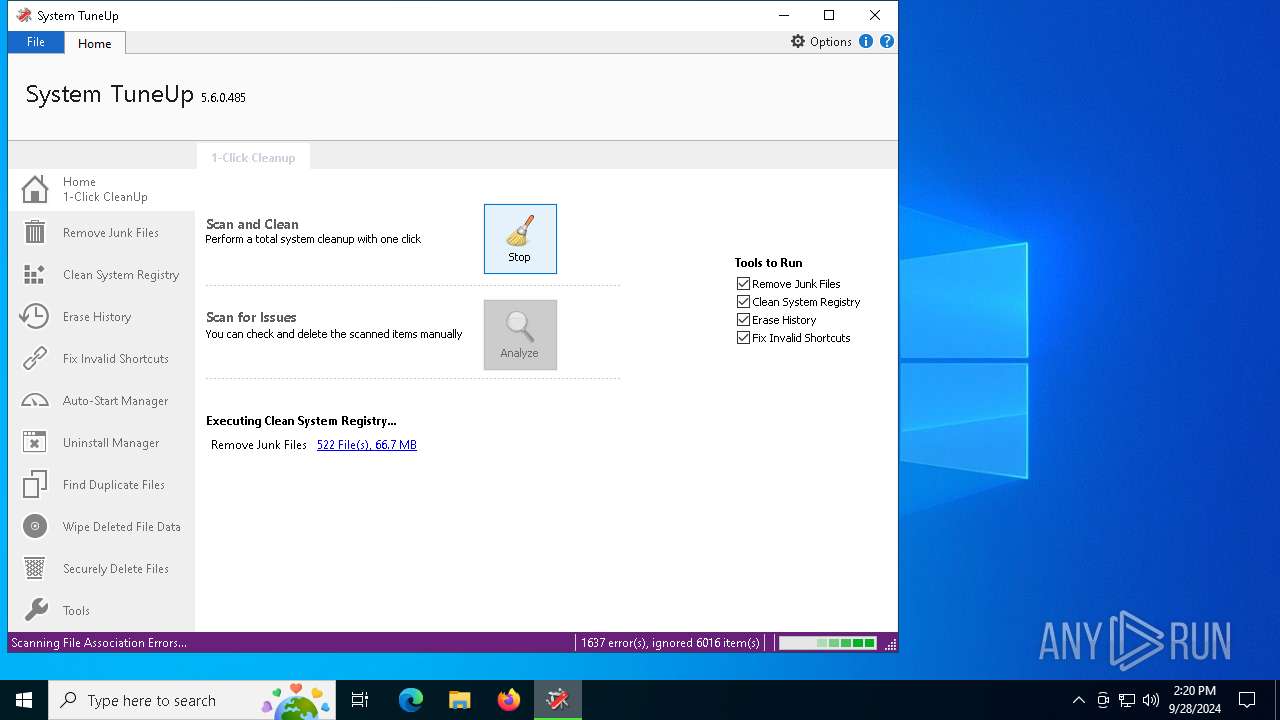Click the Find Duplicate Files icon
1280x720 pixels.
(x=35, y=484)
